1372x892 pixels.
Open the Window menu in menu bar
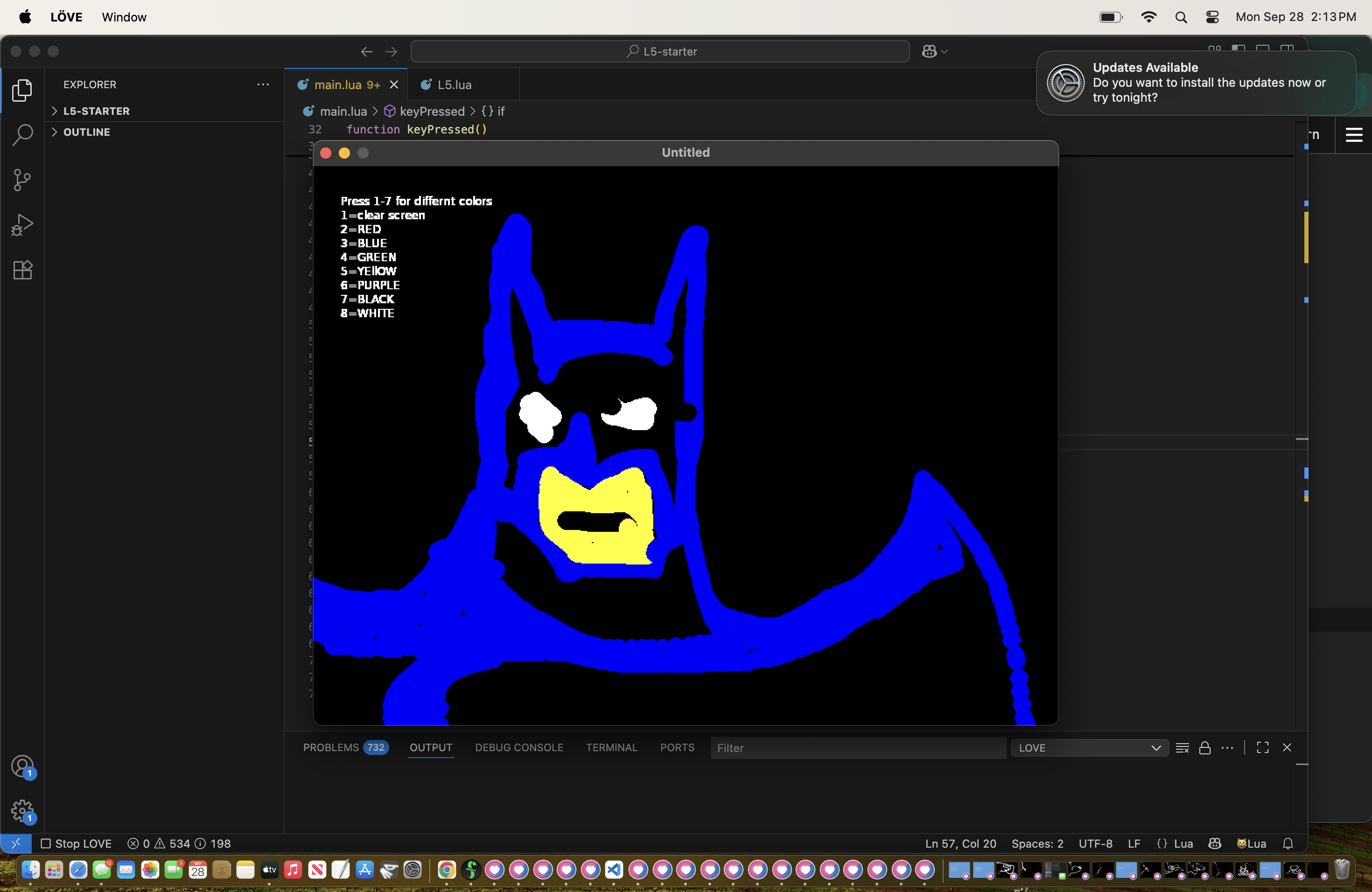124,17
